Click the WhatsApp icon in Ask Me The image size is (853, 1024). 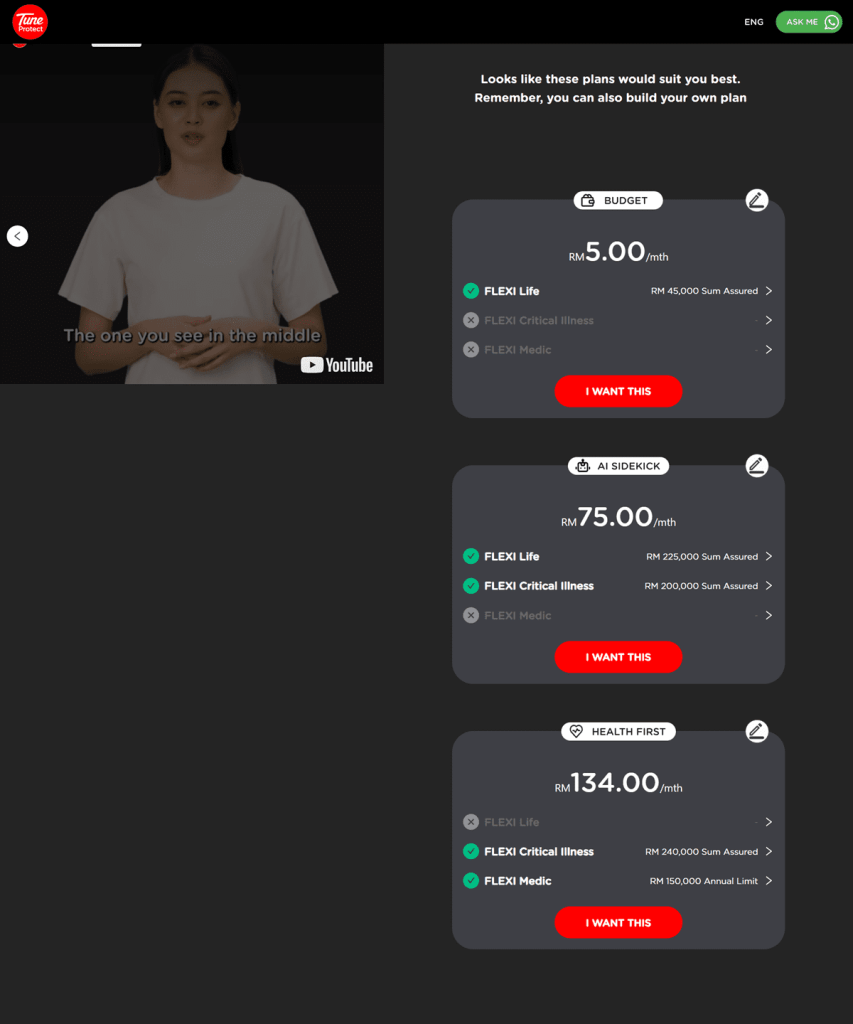[831, 22]
